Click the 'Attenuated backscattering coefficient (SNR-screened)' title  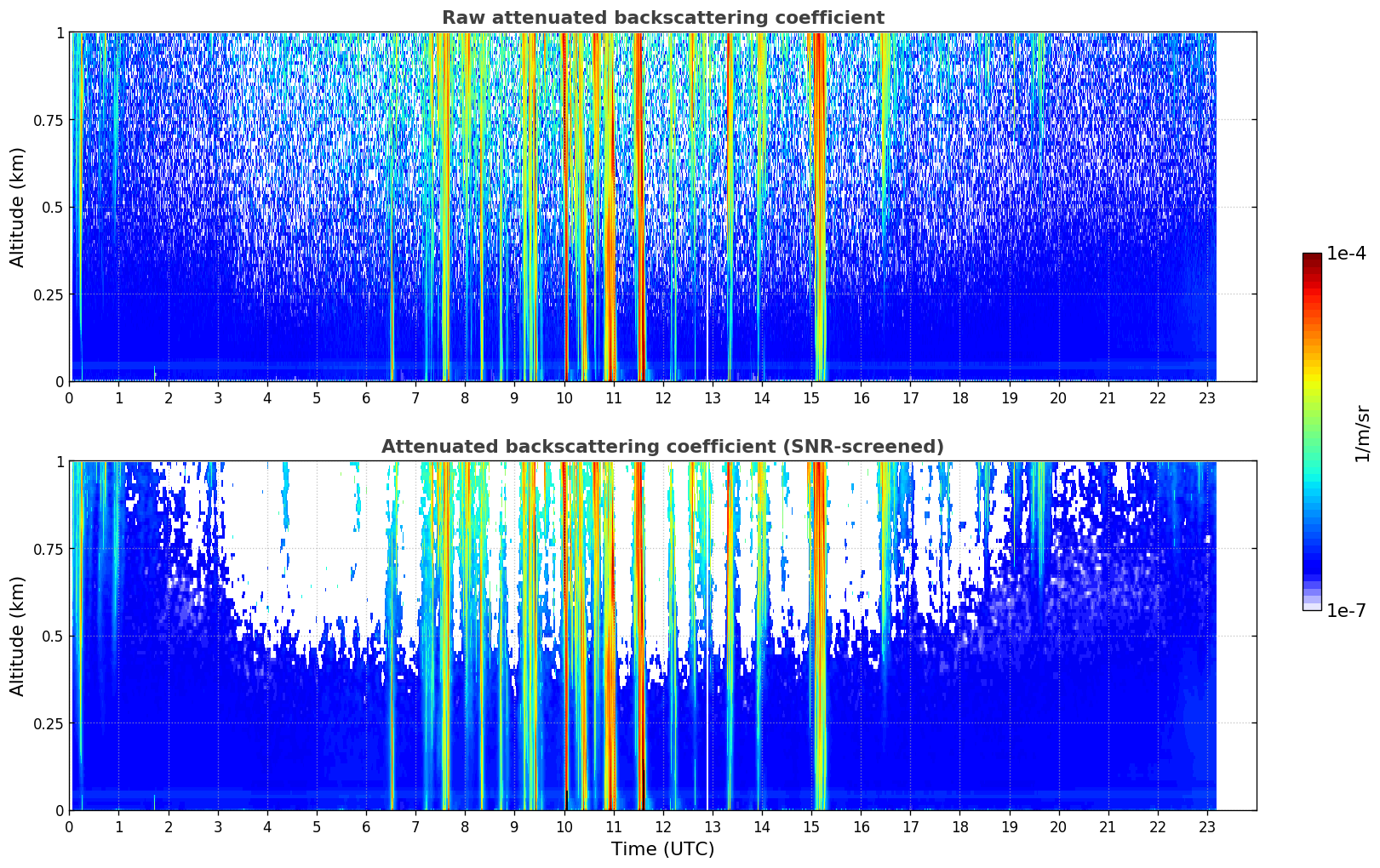pyautogui.click(x=662, y=447)
